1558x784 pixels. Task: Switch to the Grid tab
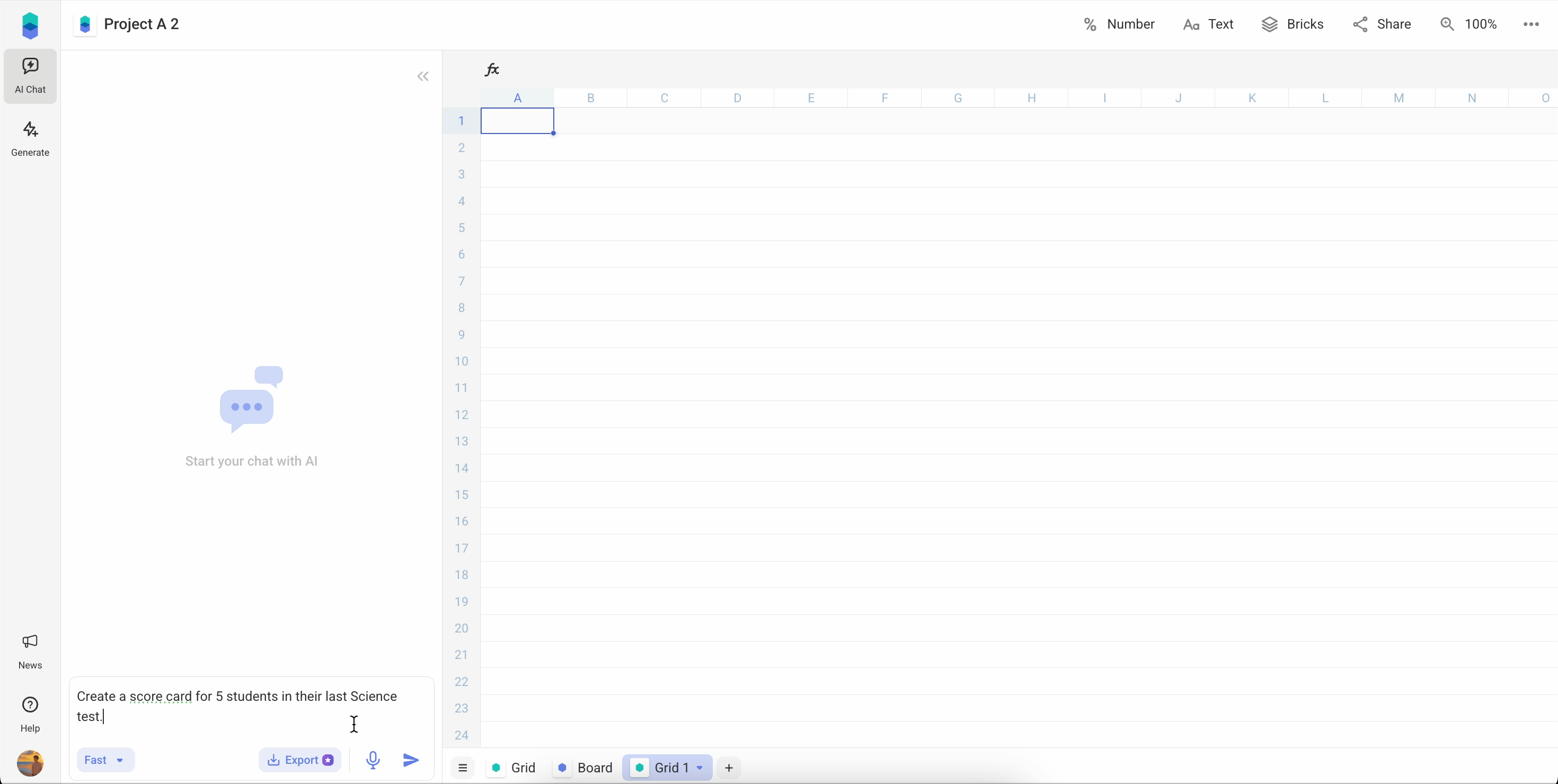514,768
